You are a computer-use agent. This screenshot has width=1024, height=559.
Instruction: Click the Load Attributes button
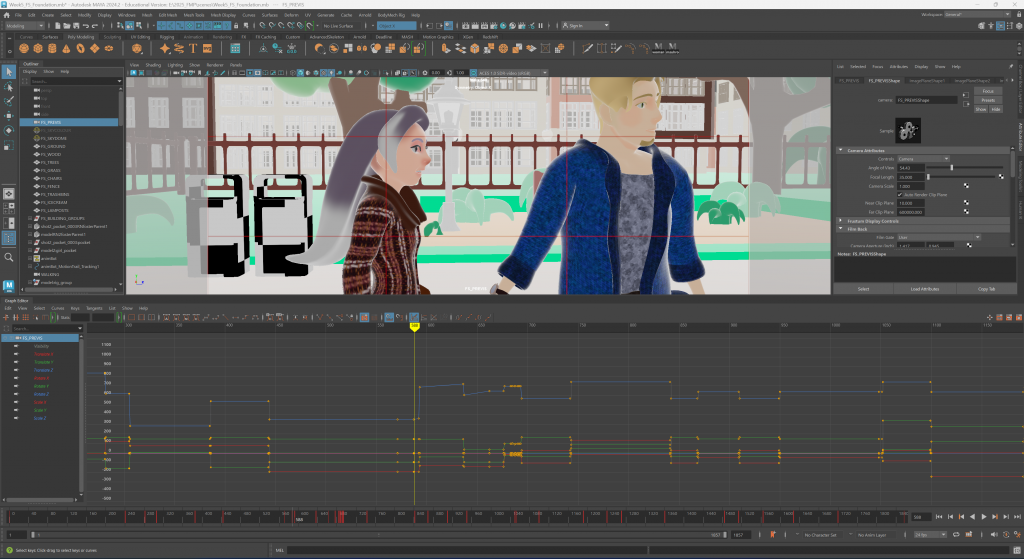click(925, 288)
